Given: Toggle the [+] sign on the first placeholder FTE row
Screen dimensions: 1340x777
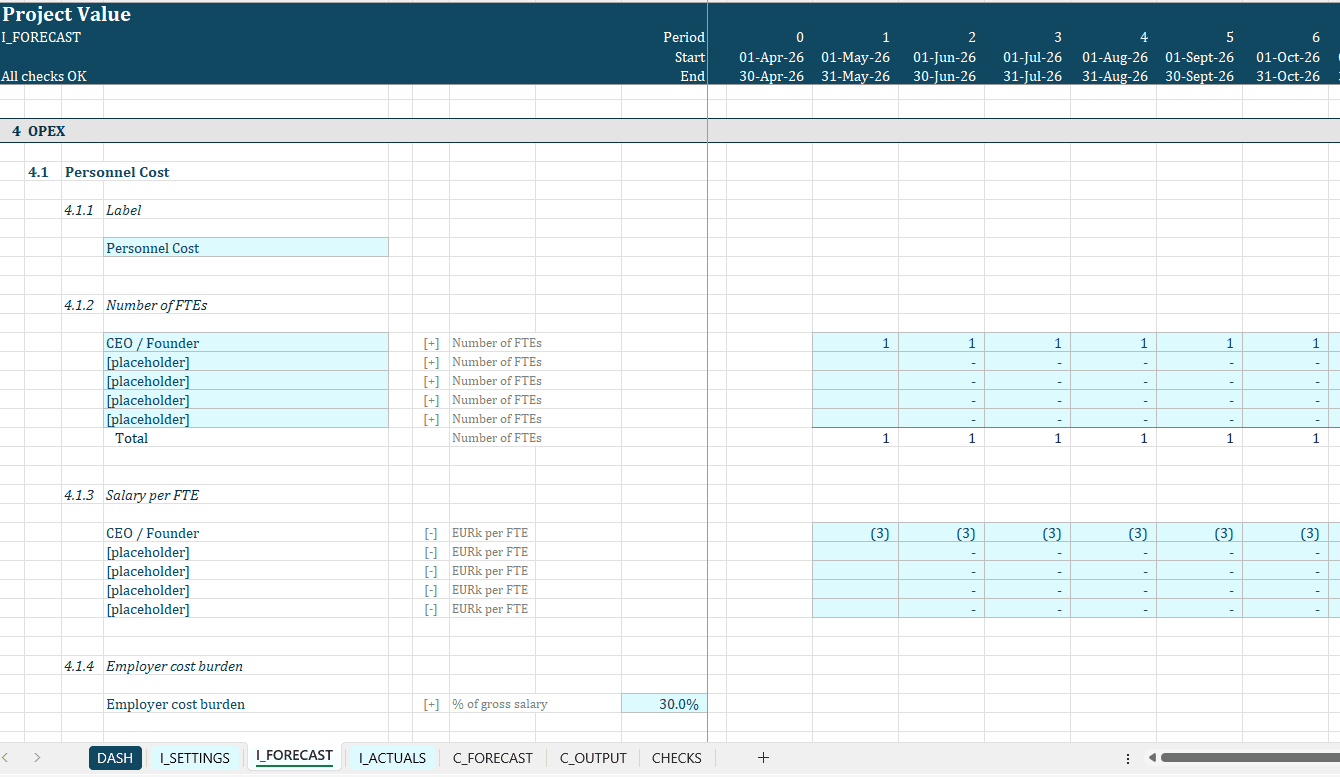Looking at the screenshot, I should [x=431, y=361].
